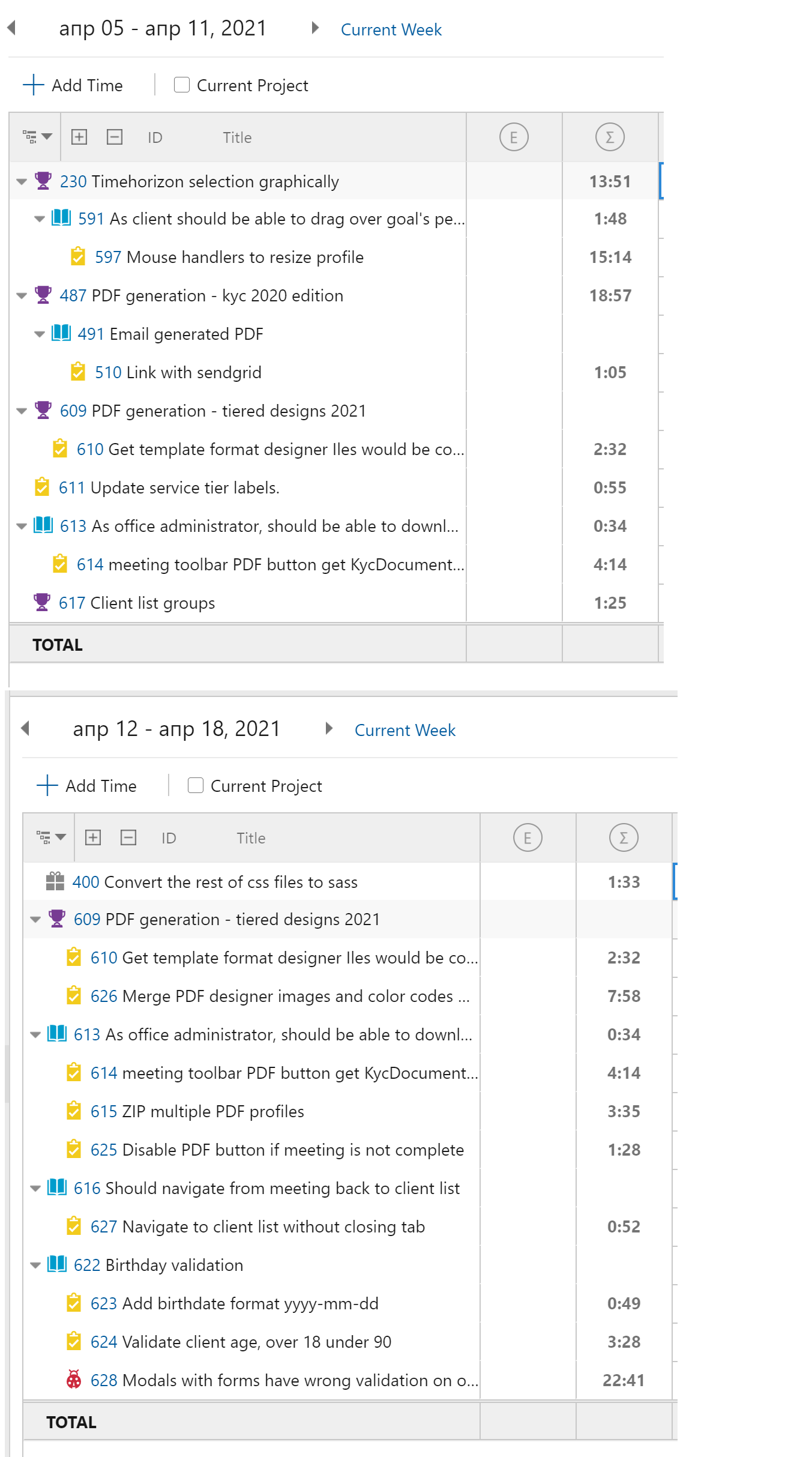Click gift icon next to 400 Convert css files
Image resolution: width=812 pixels, height=1457 pixels.
(55, 881)
